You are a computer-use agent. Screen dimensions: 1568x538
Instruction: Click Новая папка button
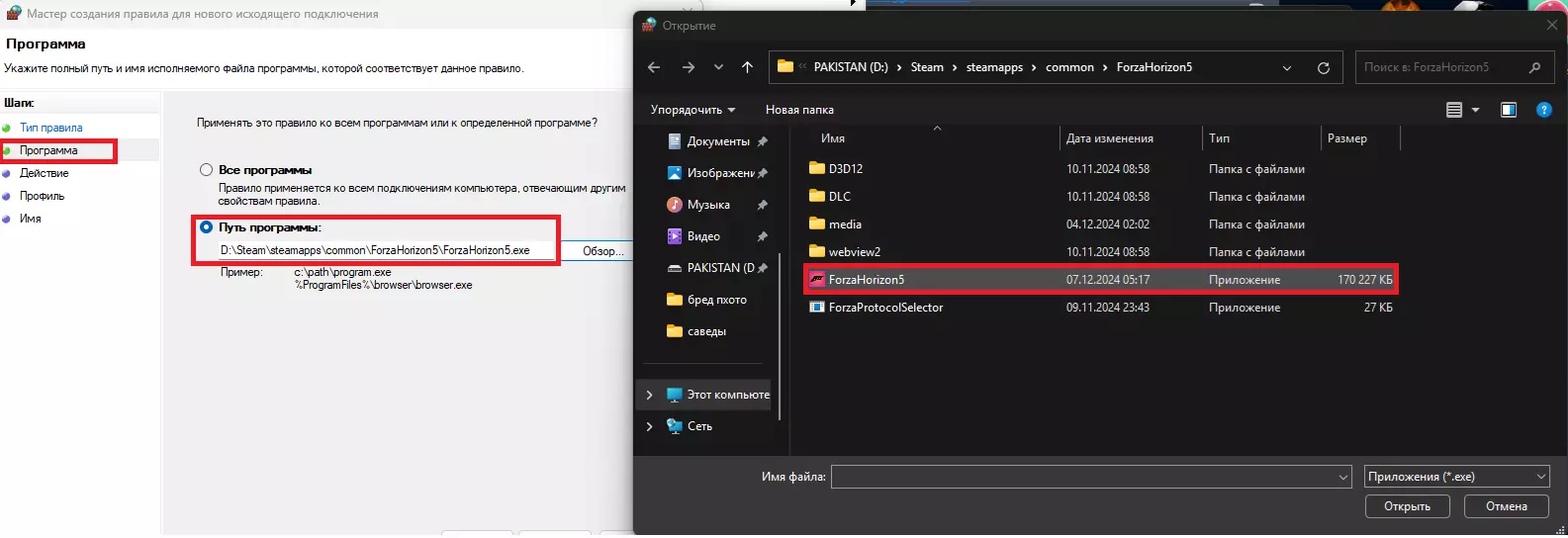(x=799, y=110)
